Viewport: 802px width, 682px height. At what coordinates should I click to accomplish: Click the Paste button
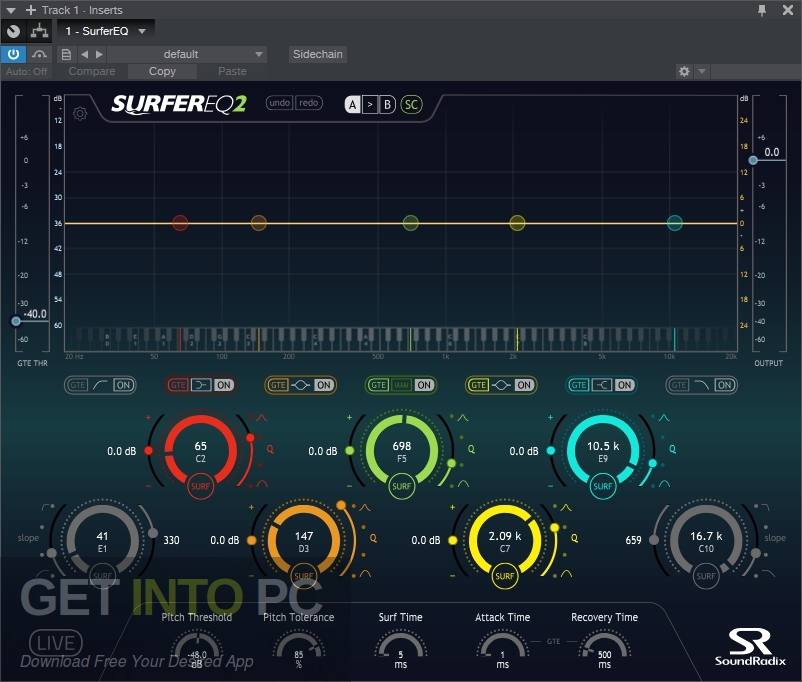pos(232,72)
